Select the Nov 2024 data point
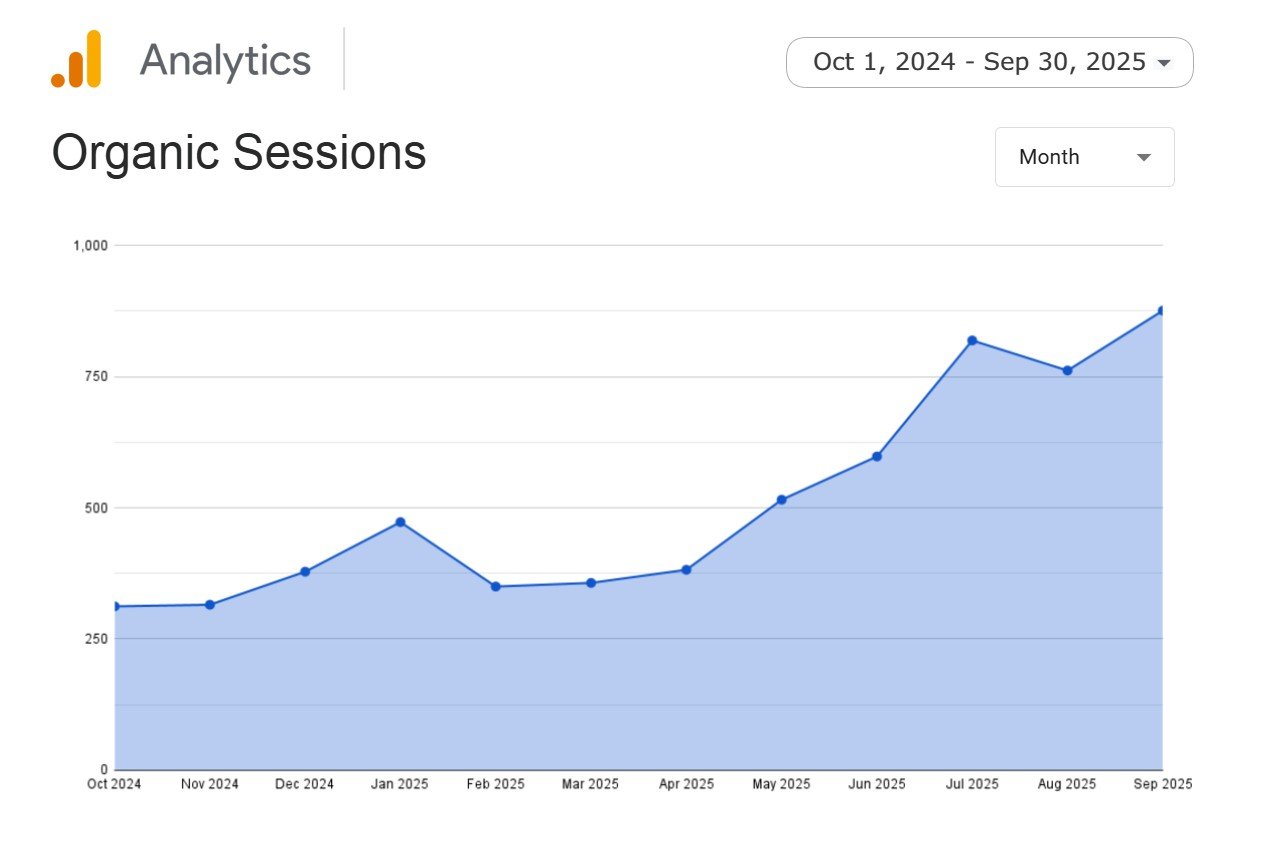 210,605
